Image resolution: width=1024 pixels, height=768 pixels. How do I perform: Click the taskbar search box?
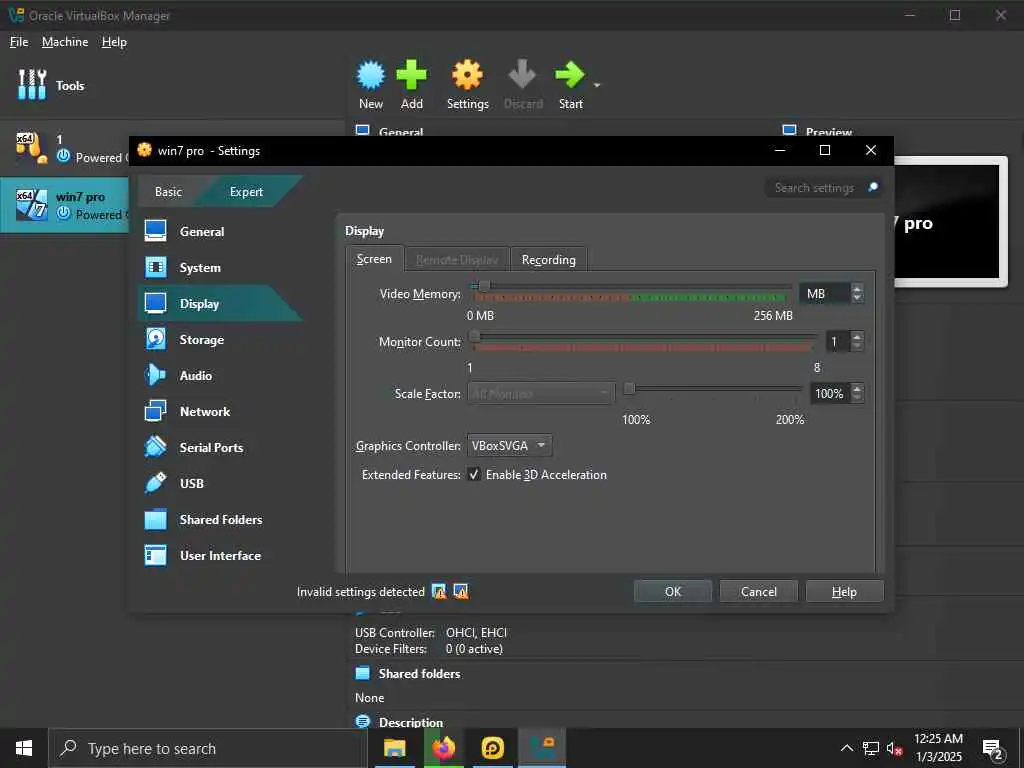point(208,748)
